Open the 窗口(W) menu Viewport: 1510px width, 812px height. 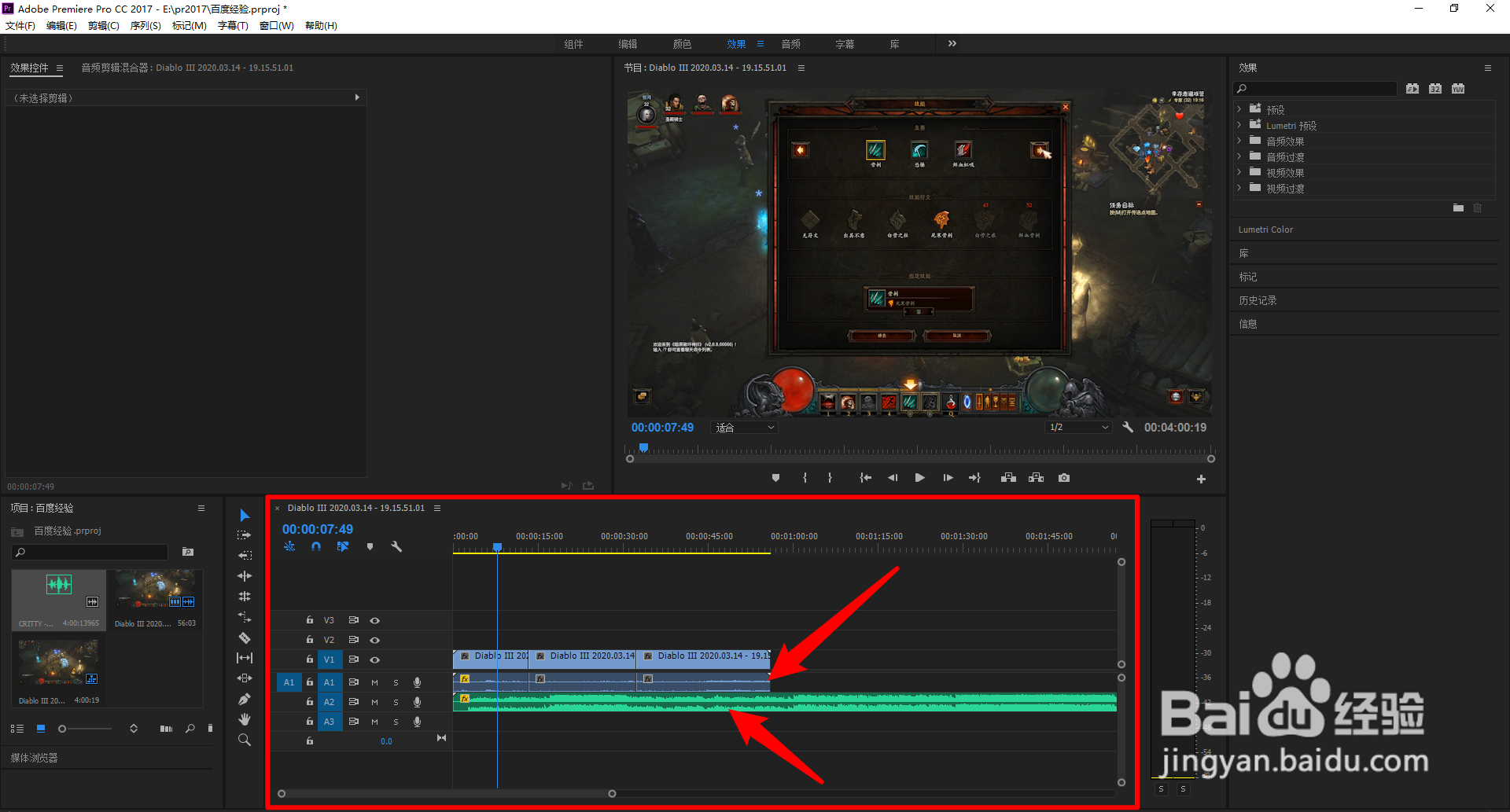tap(277, 26)
